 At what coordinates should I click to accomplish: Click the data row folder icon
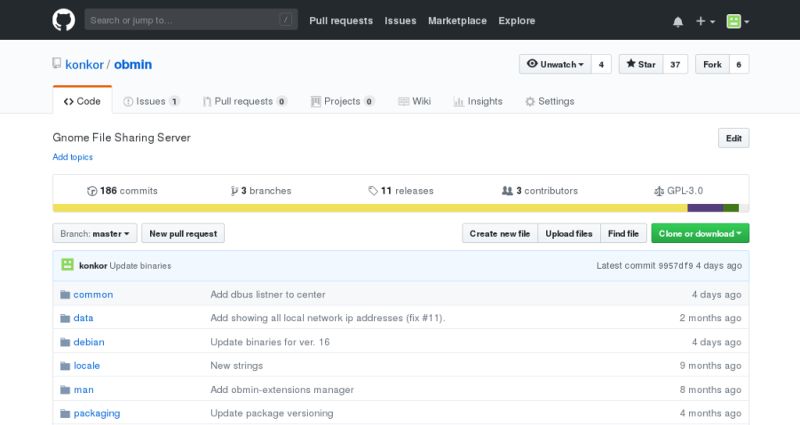coord(65,318)
